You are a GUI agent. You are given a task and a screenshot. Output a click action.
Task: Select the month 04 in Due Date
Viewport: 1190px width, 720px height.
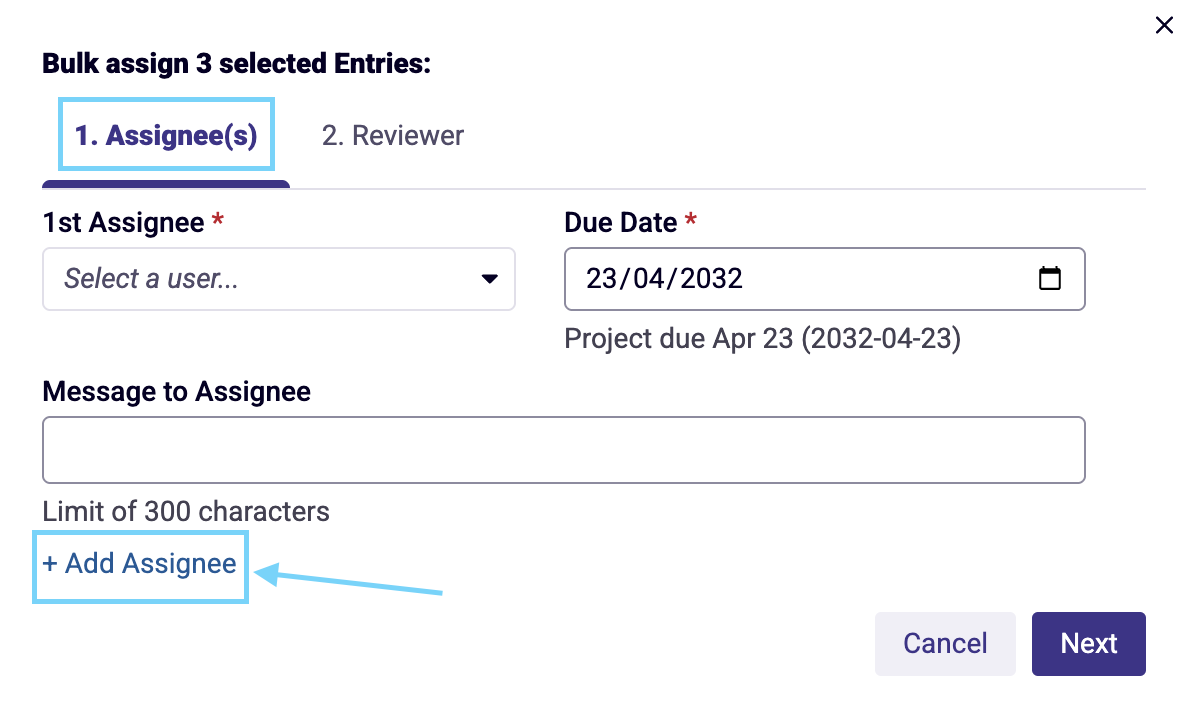tap(649, 278)
